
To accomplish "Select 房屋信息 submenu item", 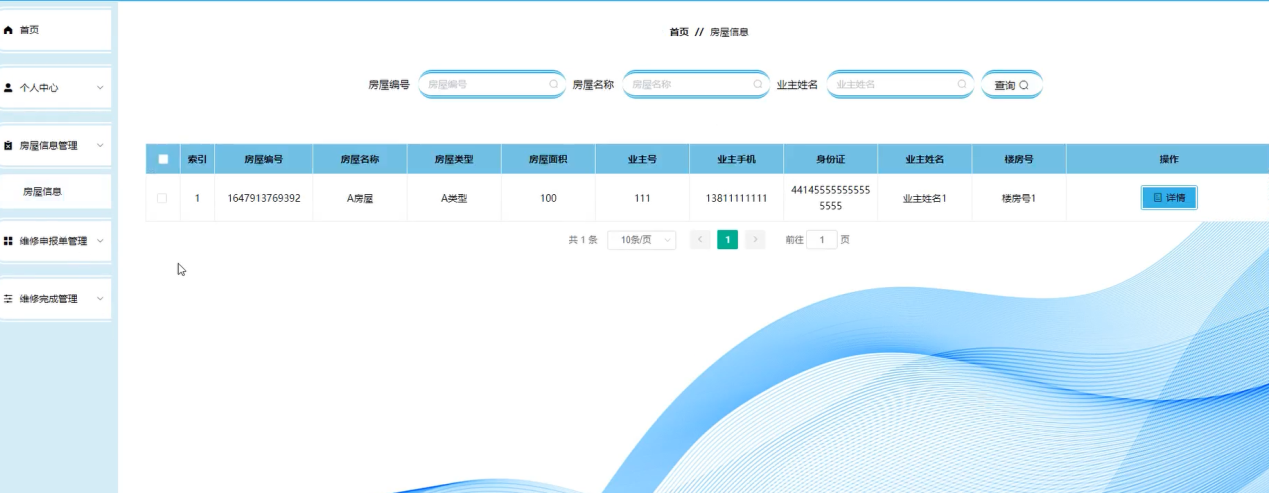I will pos(55,191).
